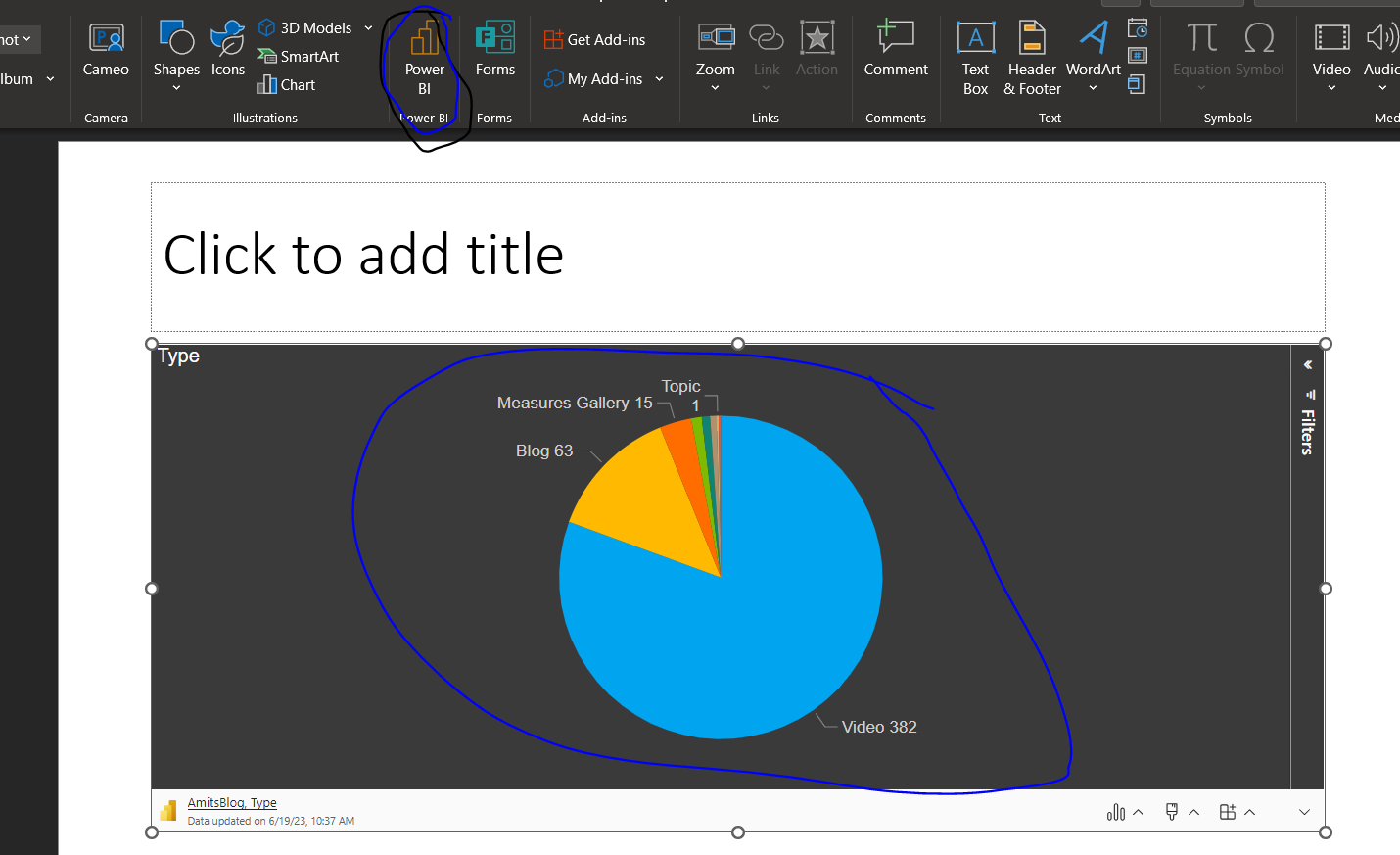The width and height of the screenshot is (1400, 855).
Task: Open the Shapes gallery
Action: (x=176, y=56)
